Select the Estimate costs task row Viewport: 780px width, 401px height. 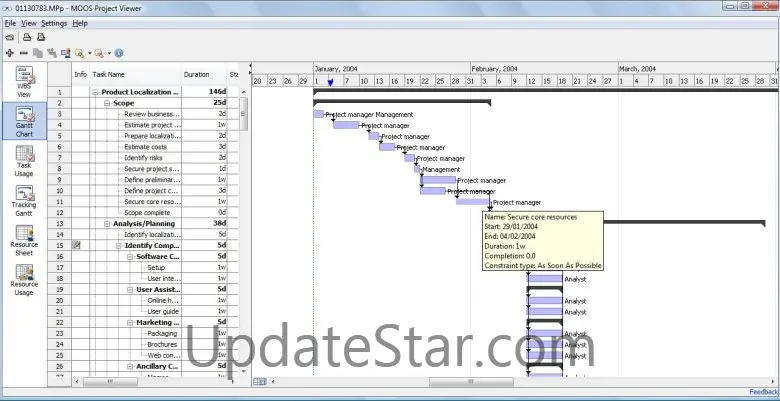click(x=144, y=147)
